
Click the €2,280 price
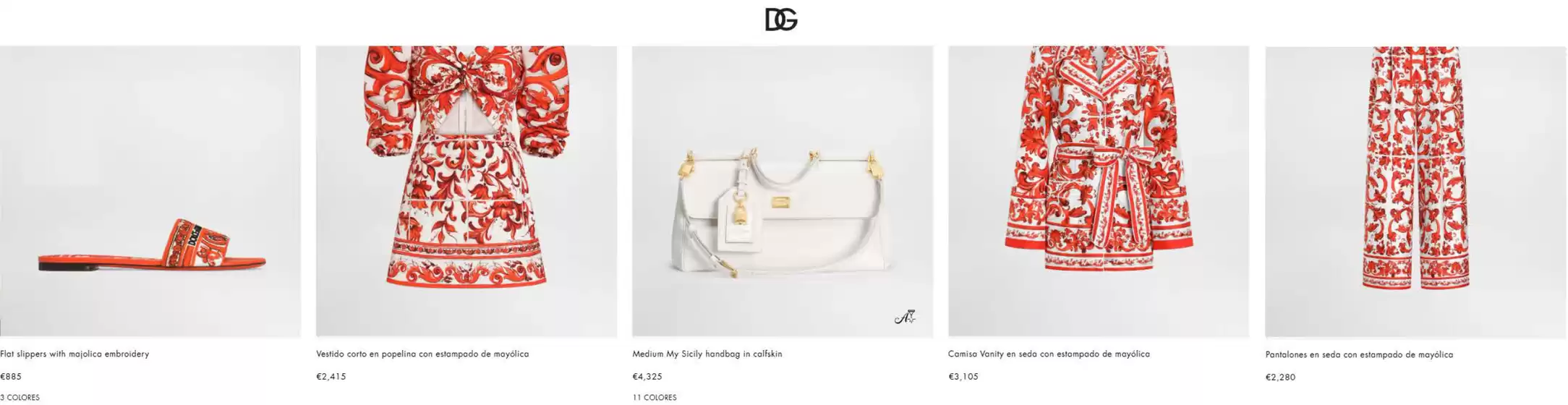(x=1280, y=378)
